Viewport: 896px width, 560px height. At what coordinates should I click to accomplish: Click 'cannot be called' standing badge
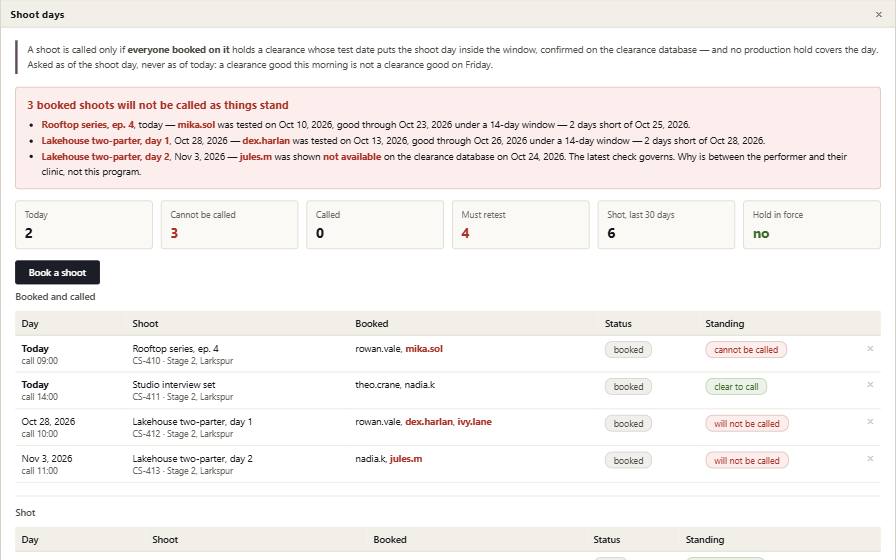[746, 350]
